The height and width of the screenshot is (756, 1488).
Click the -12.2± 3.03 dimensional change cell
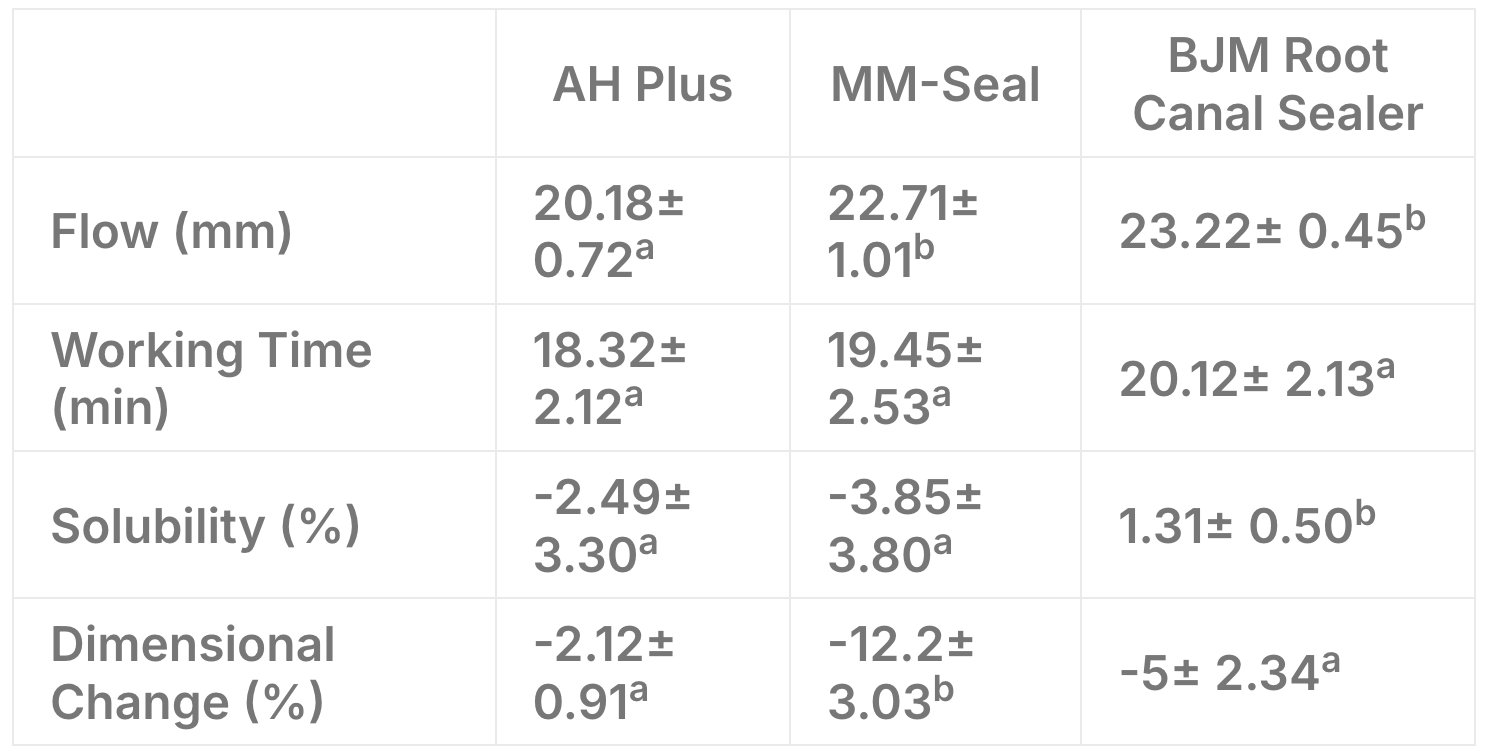click(900, 673)
